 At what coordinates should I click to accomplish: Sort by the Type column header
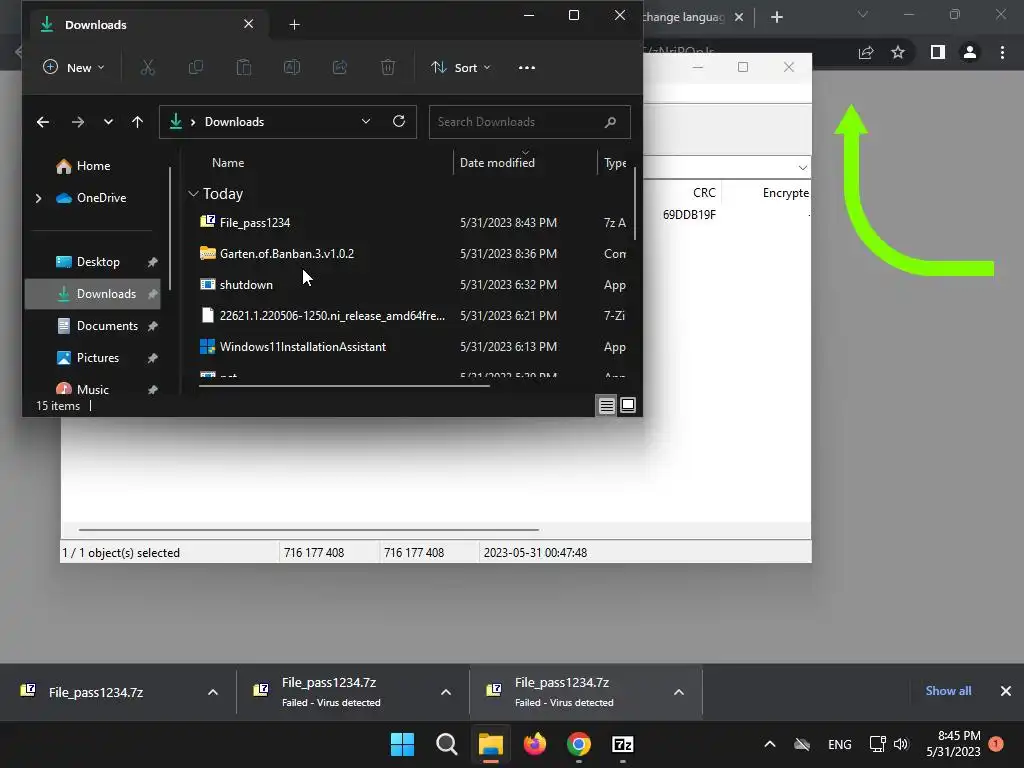[x=615, y=163]
